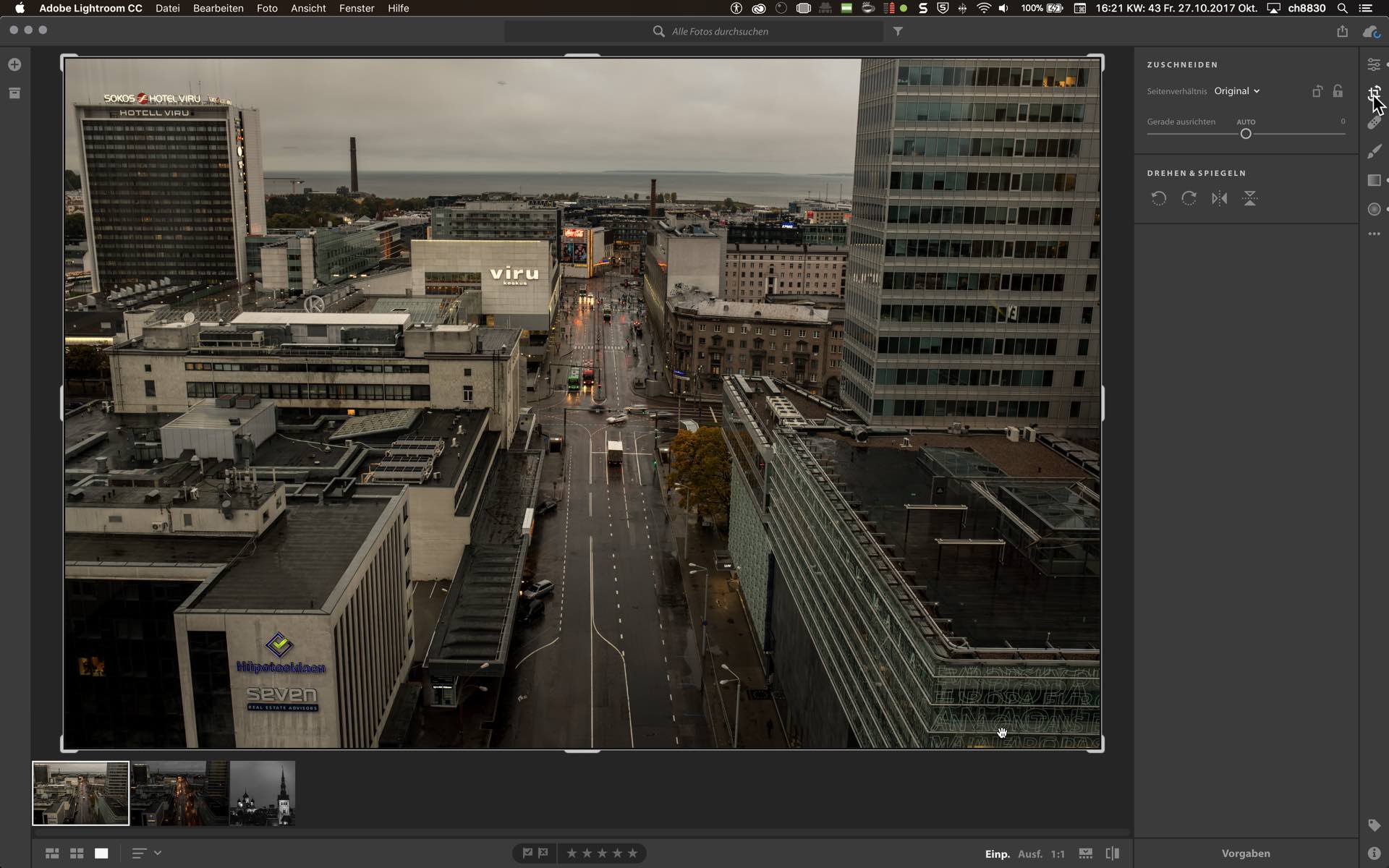Select the Linear Gradient tool
Viewport: 1389px width, 868px height.
click(1374, 180)
